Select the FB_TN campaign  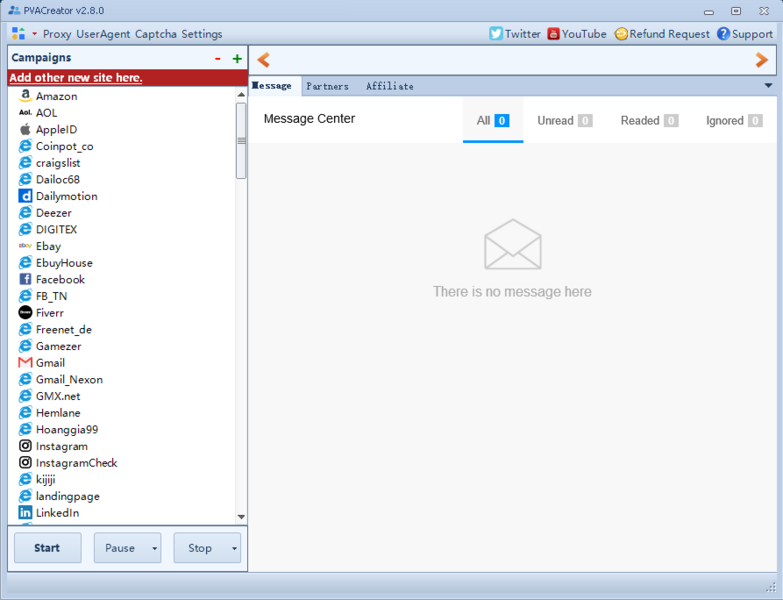coord(51,296)
